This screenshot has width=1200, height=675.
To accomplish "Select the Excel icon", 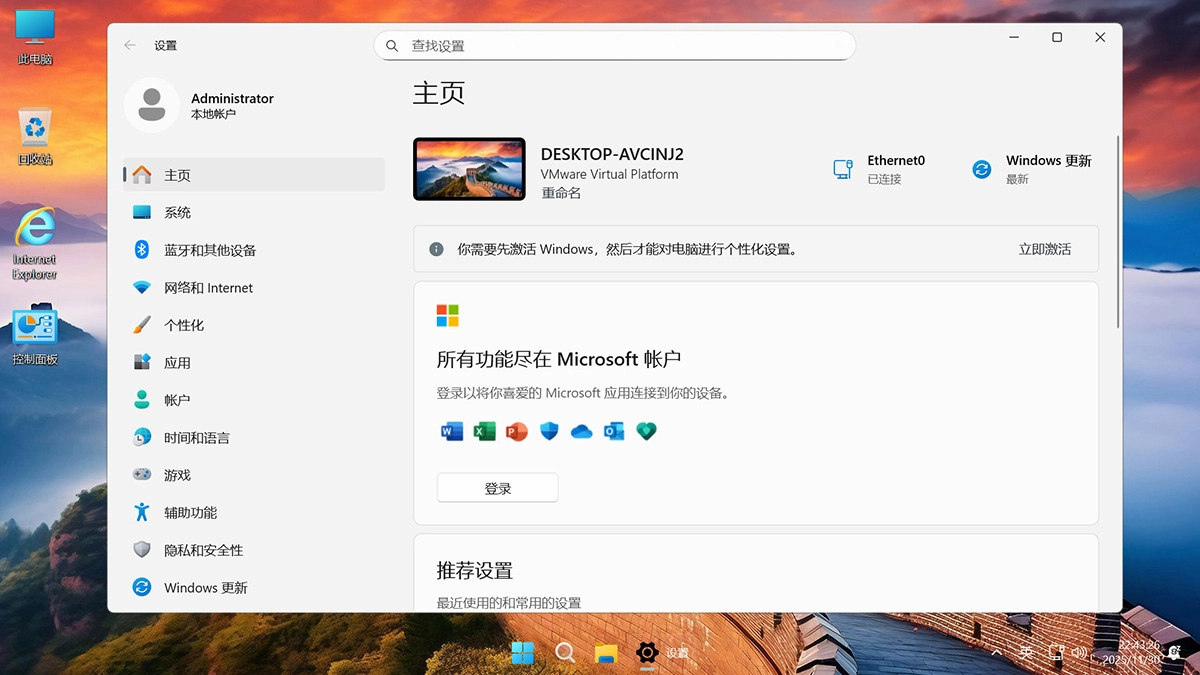I will coord(484,431).
